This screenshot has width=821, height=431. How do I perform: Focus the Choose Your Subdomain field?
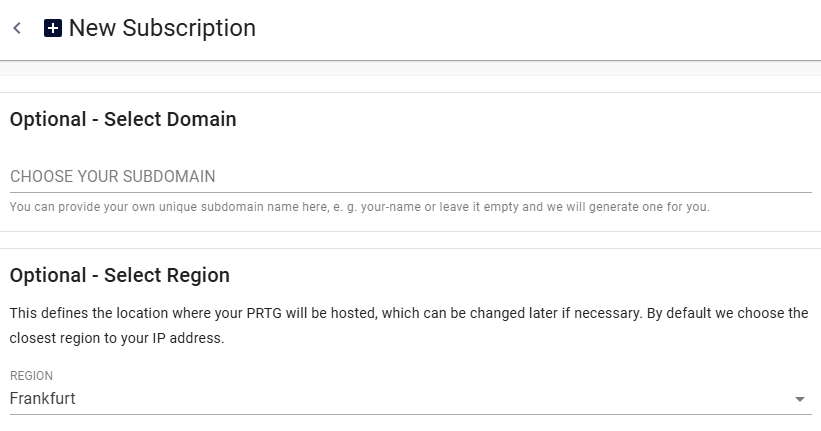pos(410,176)
